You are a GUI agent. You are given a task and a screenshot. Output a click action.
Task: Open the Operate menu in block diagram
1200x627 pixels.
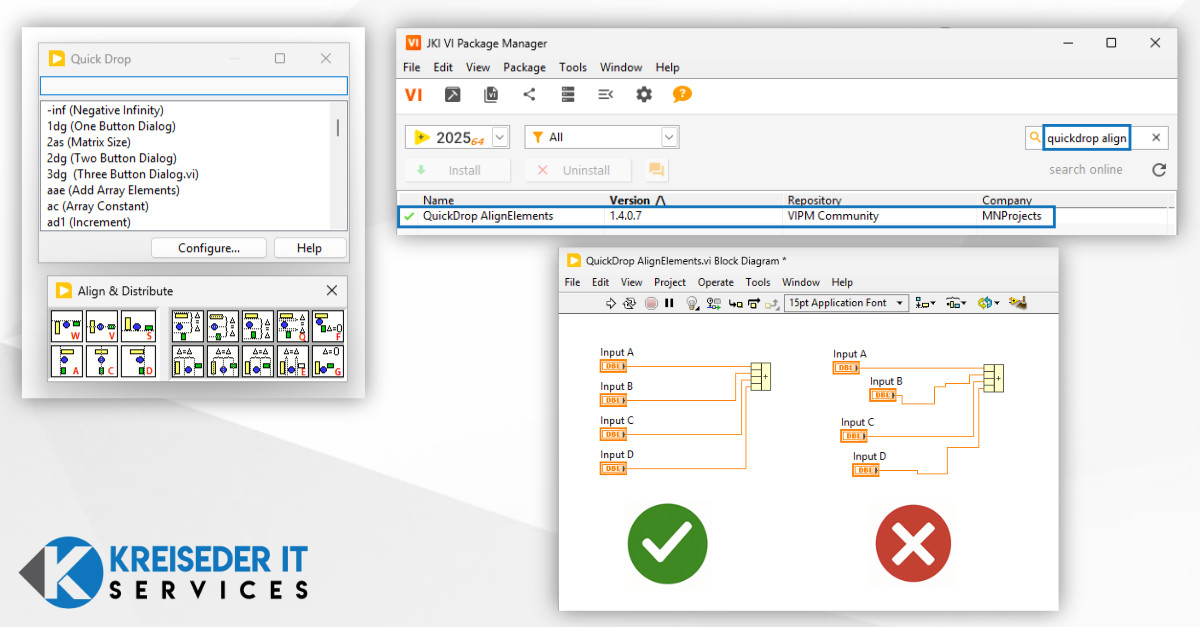point(716,283)
